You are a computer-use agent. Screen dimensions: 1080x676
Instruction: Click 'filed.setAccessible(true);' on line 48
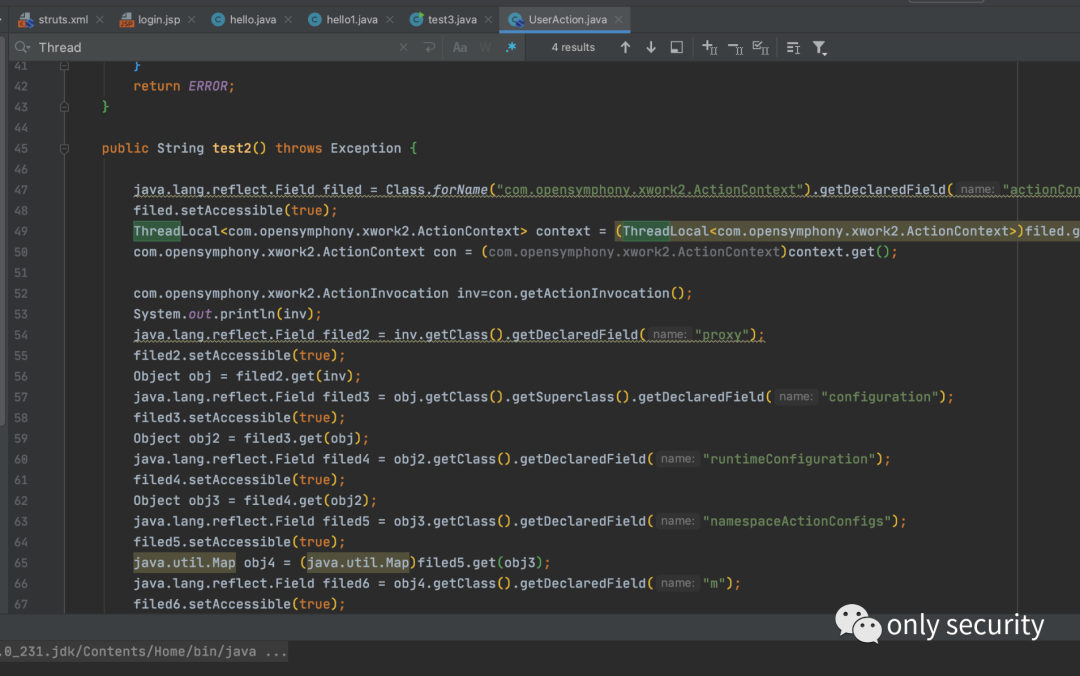[236, 210]
